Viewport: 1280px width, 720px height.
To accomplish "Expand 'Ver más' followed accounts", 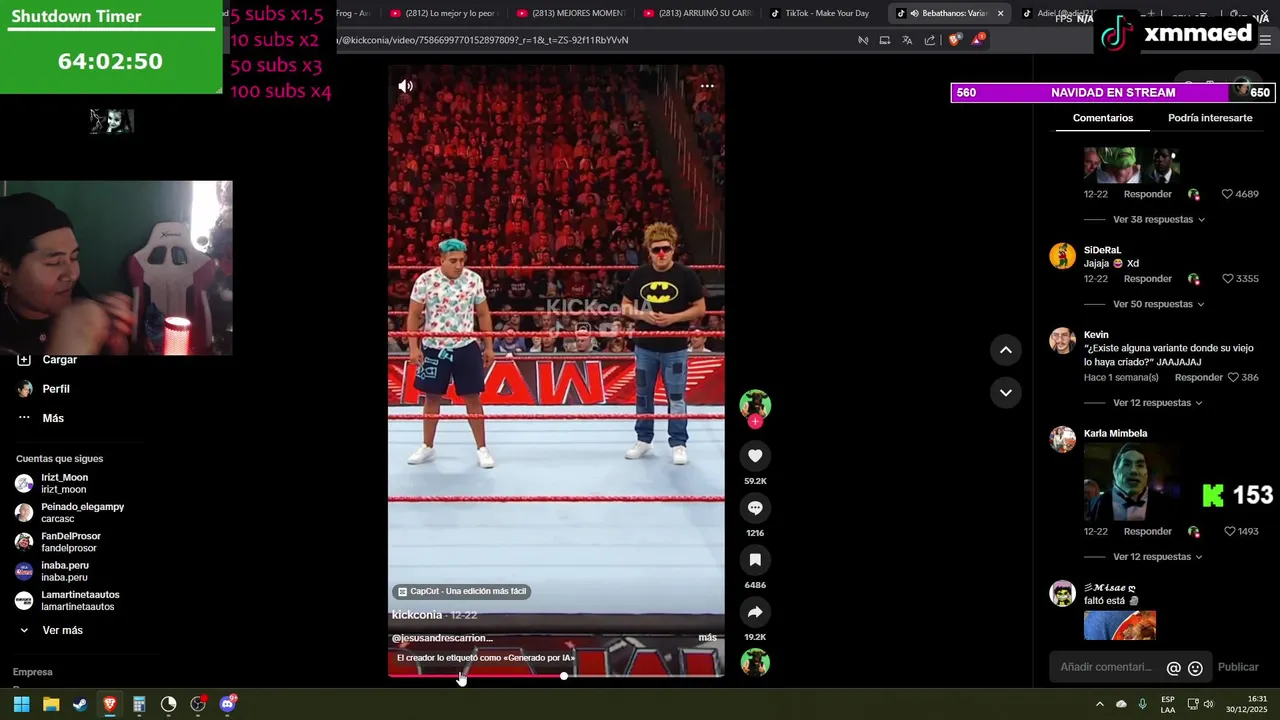I will (x=62, y=631).
